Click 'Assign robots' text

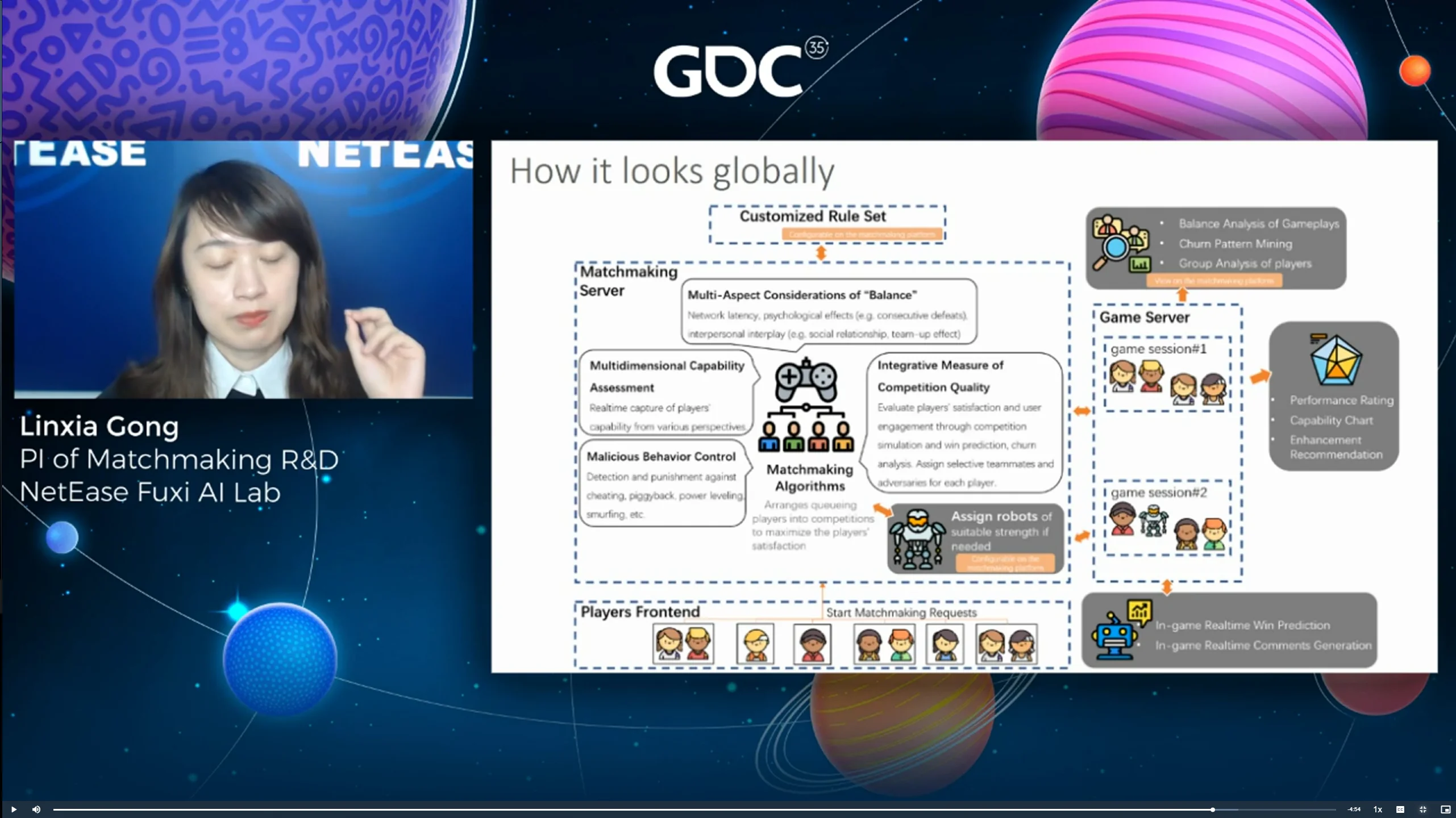click(994, 516)
